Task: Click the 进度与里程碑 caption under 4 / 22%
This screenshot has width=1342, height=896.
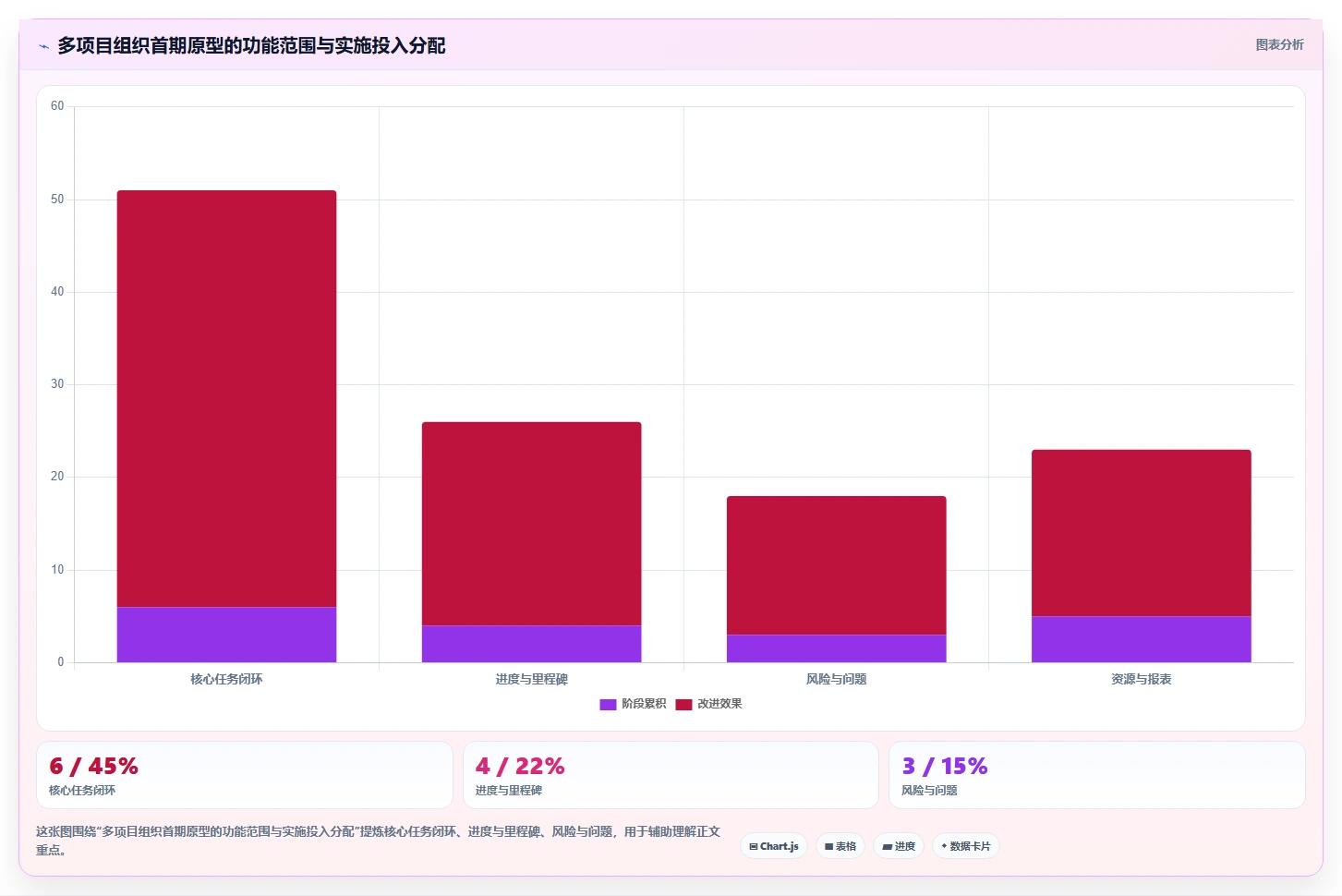Action: [x=509, y=791]
